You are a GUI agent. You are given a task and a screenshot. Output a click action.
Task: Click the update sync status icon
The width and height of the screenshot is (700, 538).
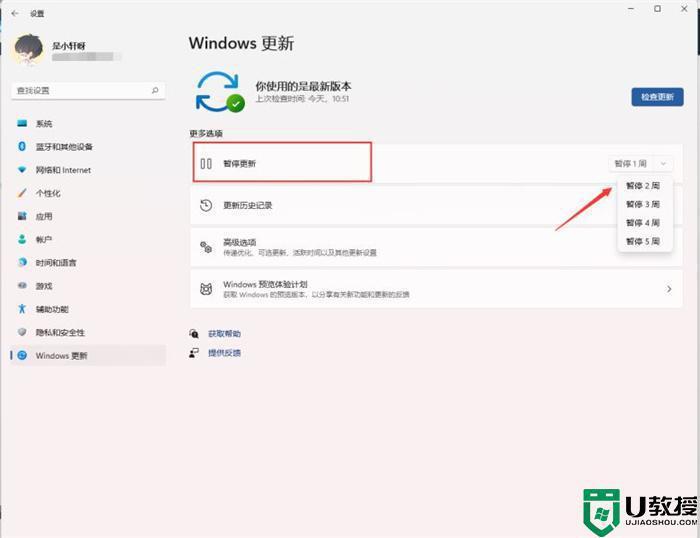[220, 92]
